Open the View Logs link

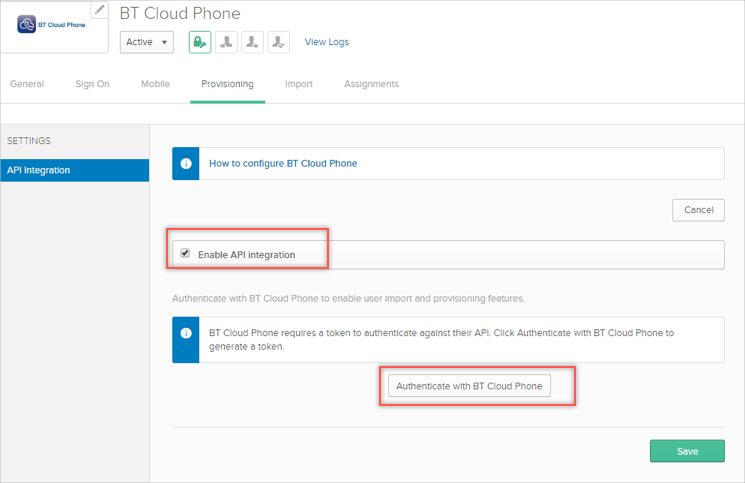(x=327, y=42)
